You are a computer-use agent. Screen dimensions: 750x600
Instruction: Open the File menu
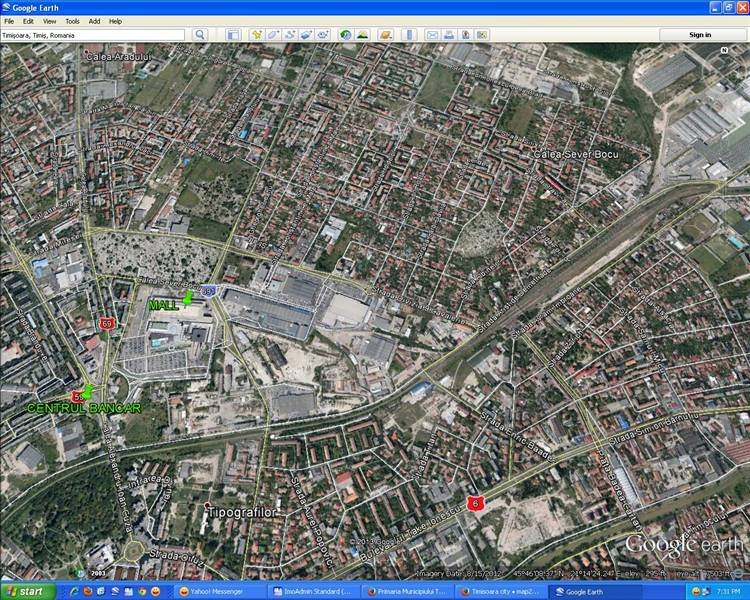pos(9,20)
